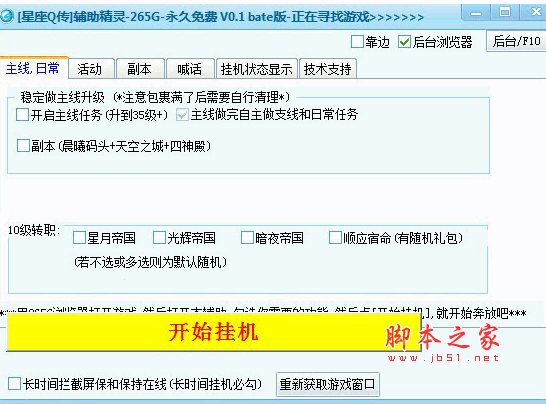Click the 后台/F10 button
Viewport: 546px width, 404px height.
pyautogui.click(x=516, y=41)
